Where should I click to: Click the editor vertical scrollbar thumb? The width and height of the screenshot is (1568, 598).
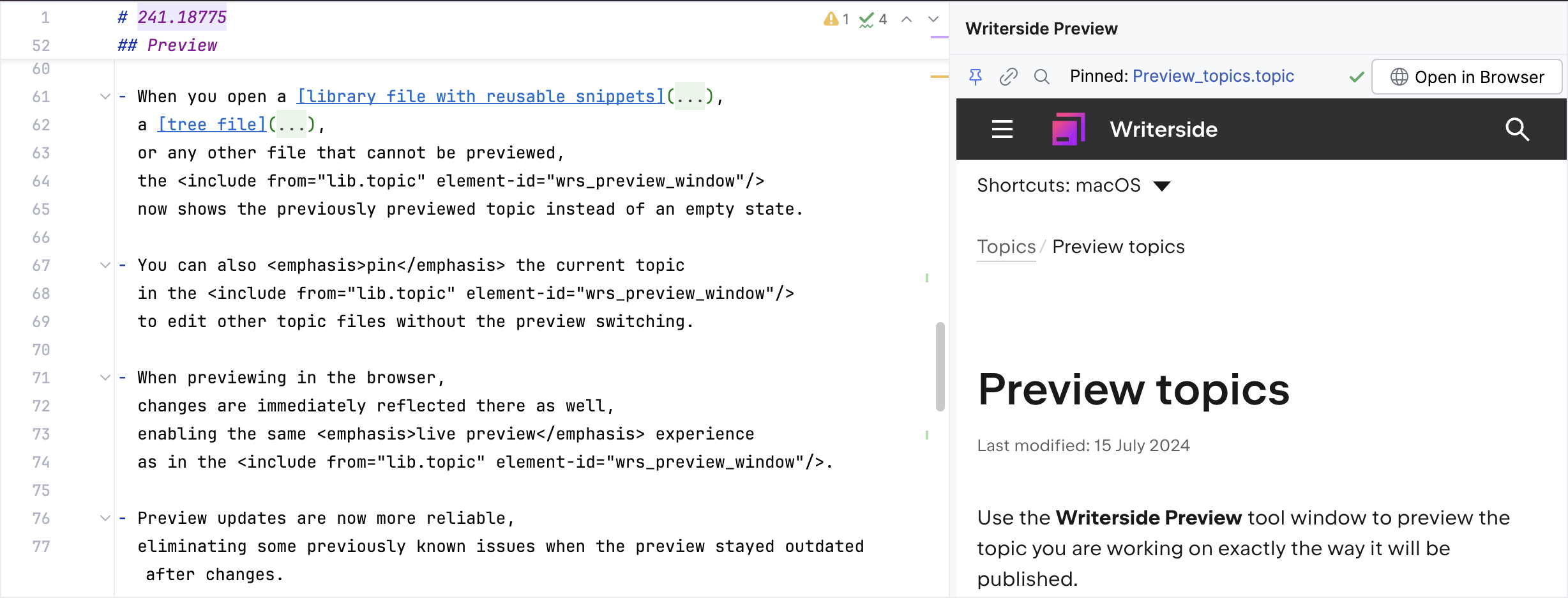click(x=940, y=367)
